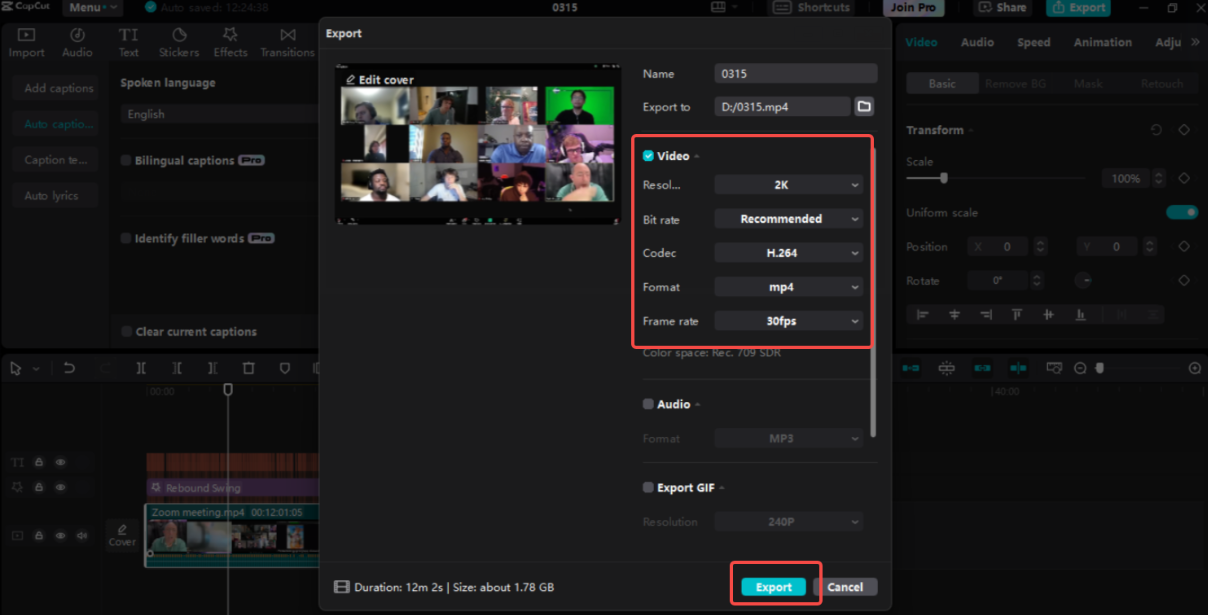Switch to the Remove BG tab
The height and width of the screenshot is (615, 1208).
(1016, 83)
